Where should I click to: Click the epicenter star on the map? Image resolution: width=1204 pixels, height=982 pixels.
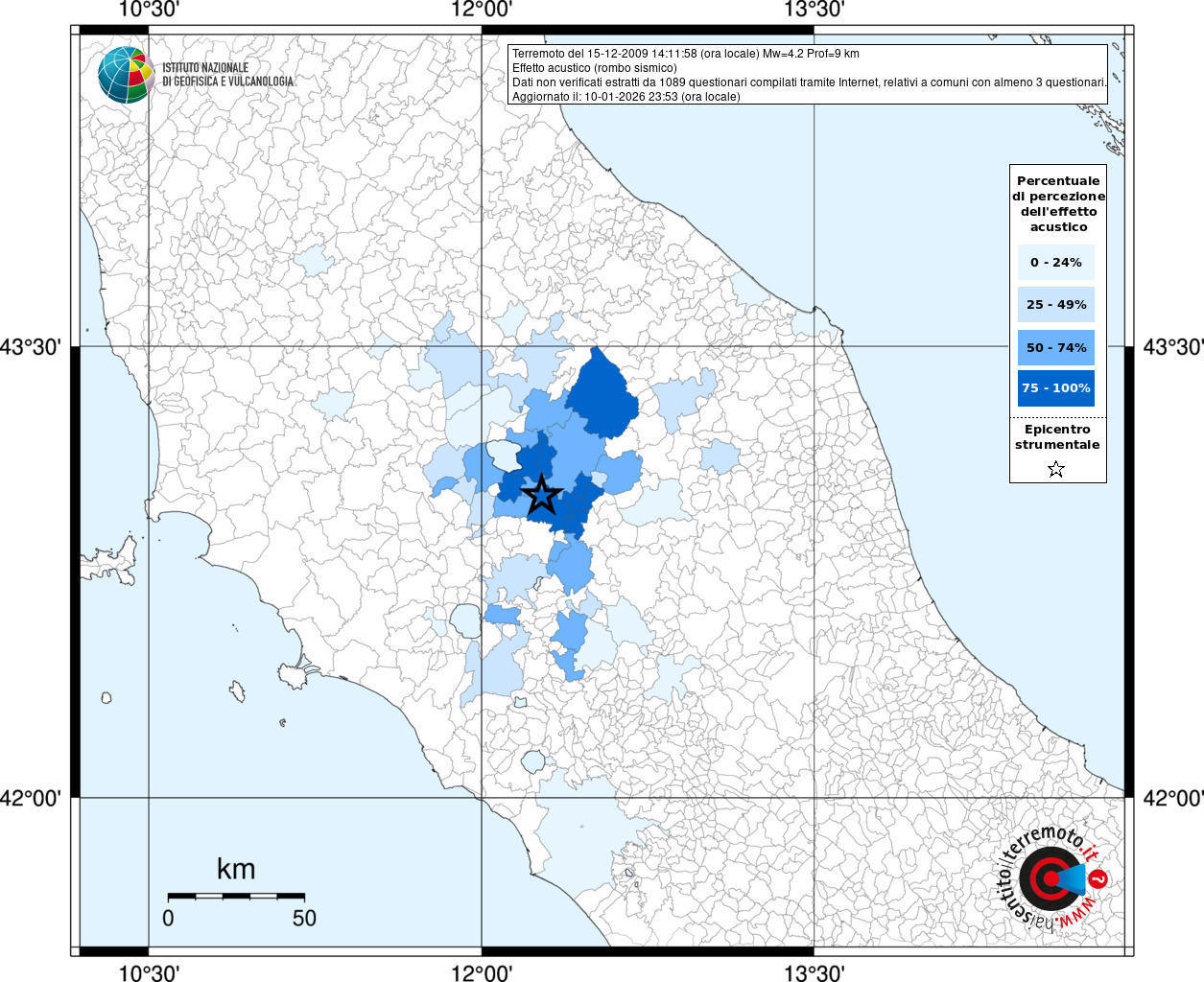coord(542,495)
